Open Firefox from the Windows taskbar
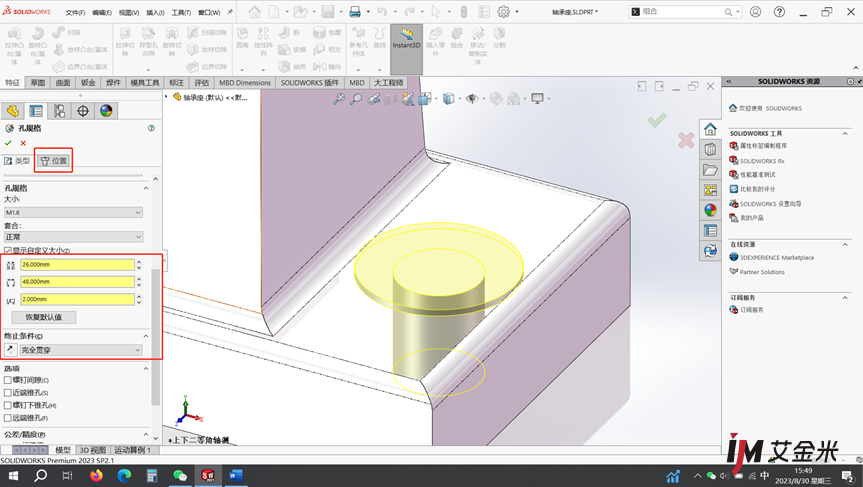863x487 pixels. tap(96, 475)
